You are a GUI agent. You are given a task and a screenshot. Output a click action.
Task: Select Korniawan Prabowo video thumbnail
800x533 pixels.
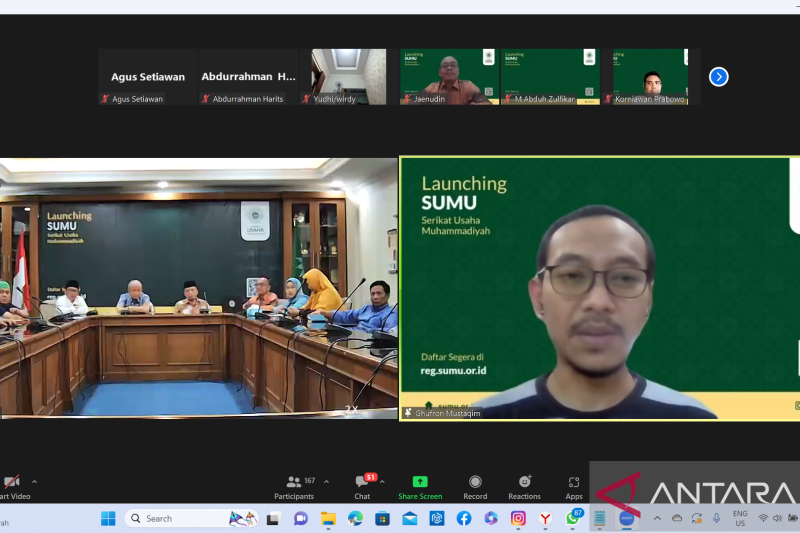point(650,77)
